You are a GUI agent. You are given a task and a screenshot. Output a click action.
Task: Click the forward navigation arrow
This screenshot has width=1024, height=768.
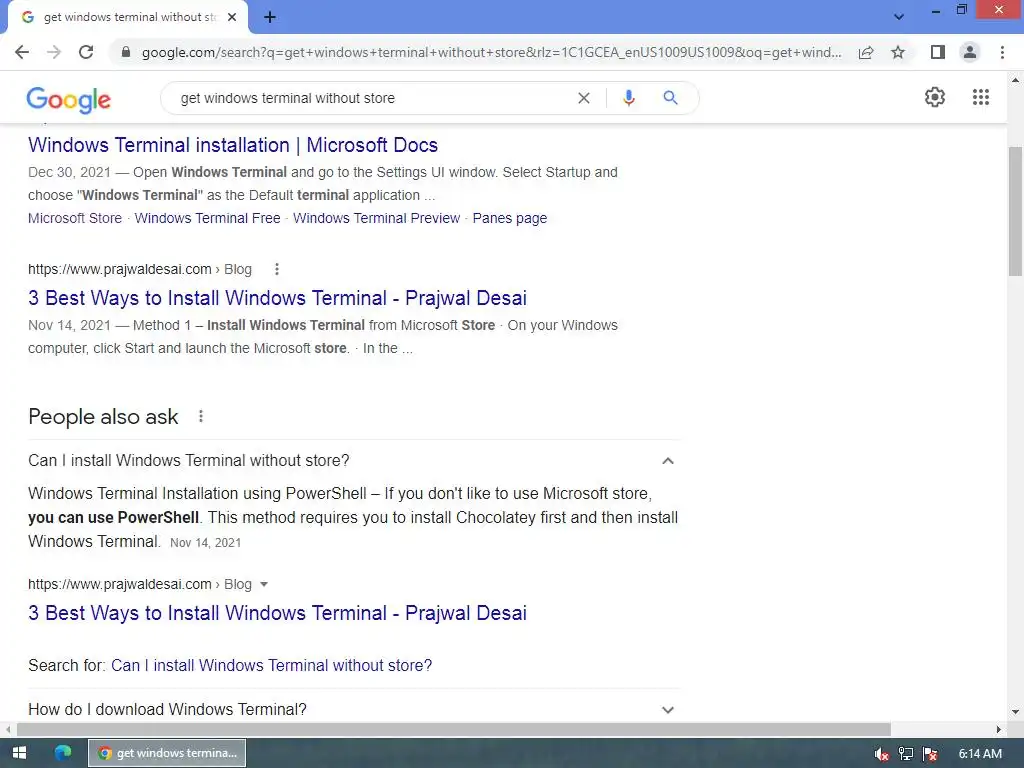coord(54,52)
